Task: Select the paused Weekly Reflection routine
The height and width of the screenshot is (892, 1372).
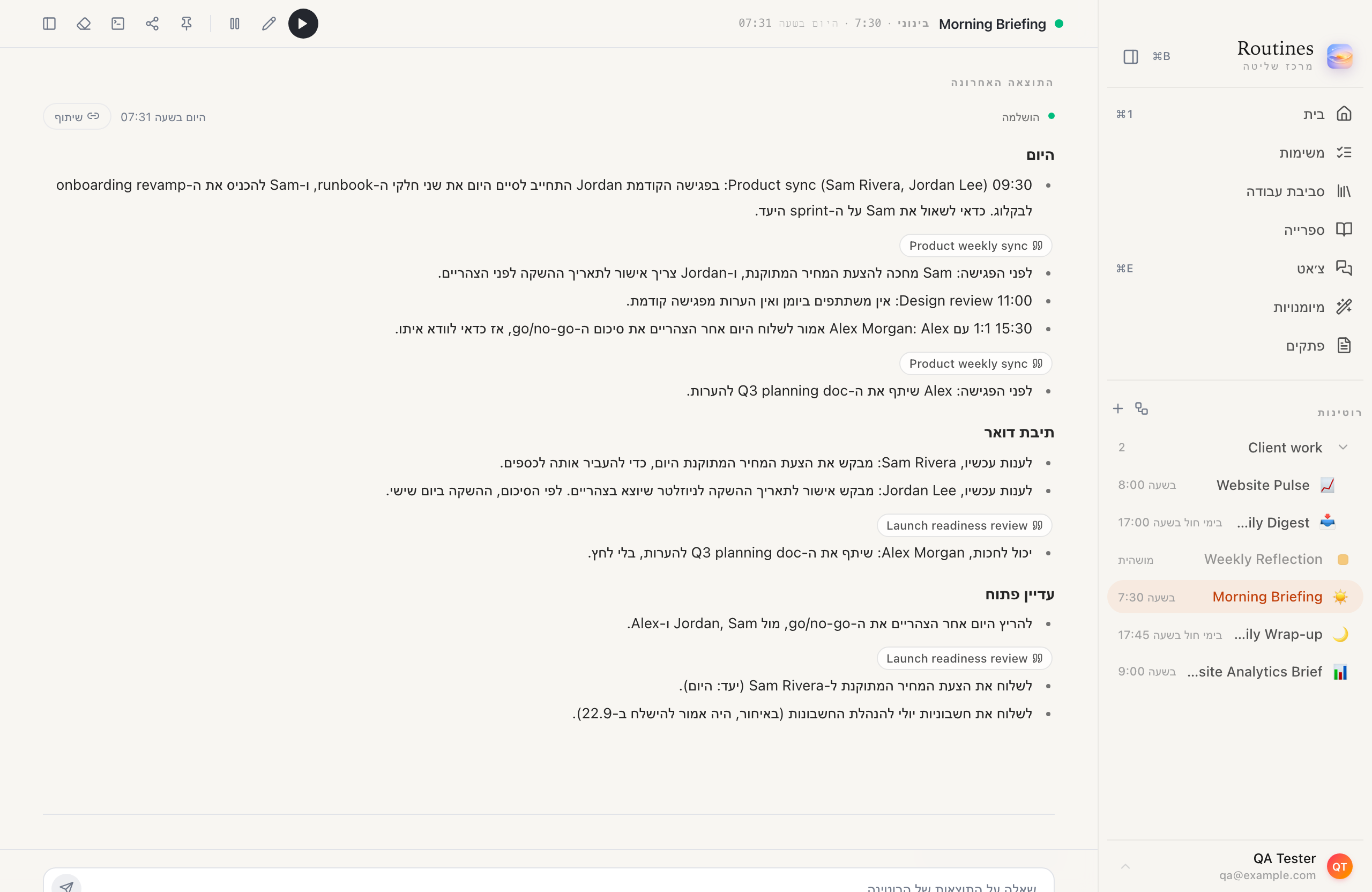Action: (x=1235, y=559)
